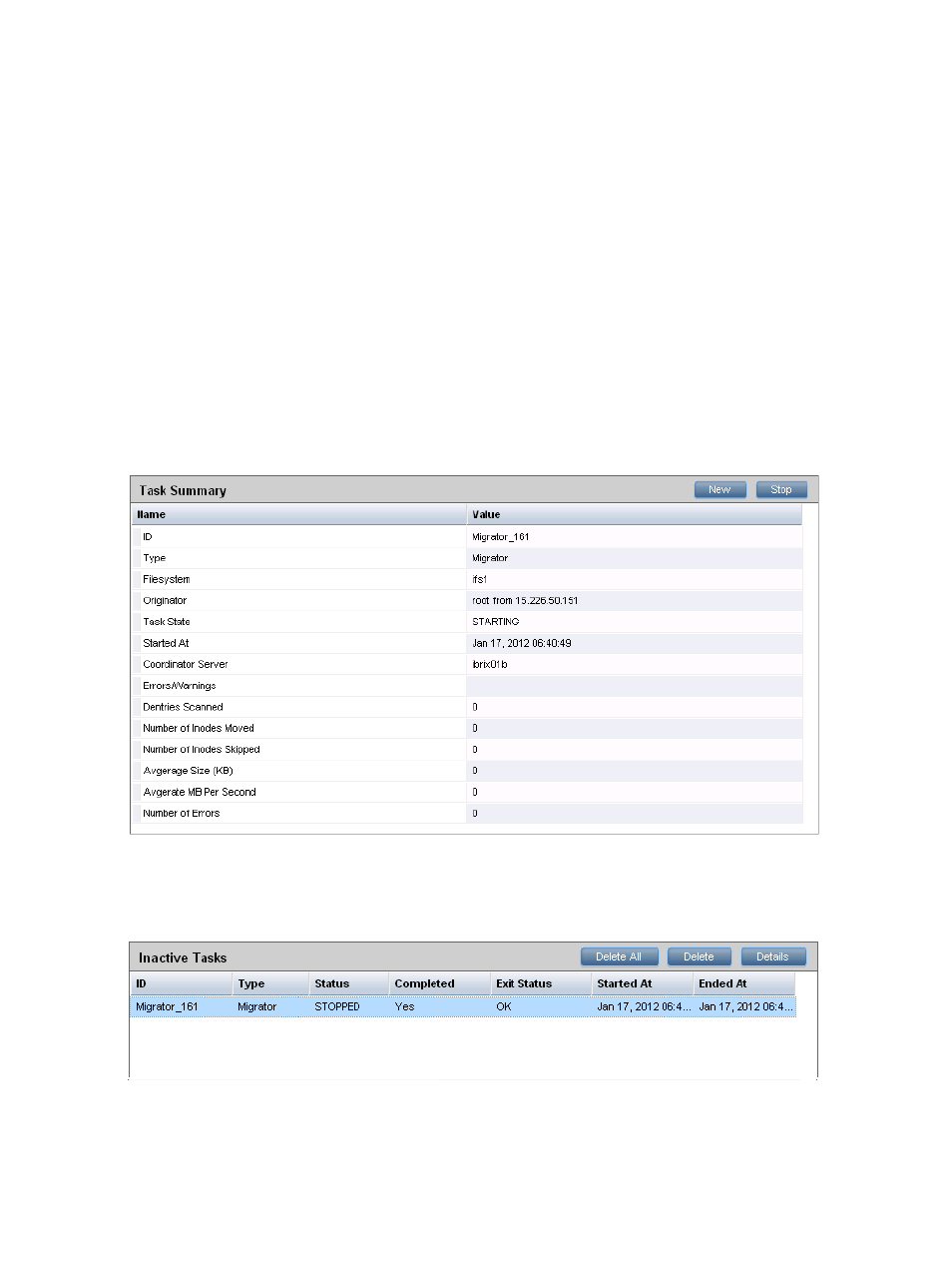Select the Migrator_161 row in Inactive Tasks

[x=464, y=1006]
